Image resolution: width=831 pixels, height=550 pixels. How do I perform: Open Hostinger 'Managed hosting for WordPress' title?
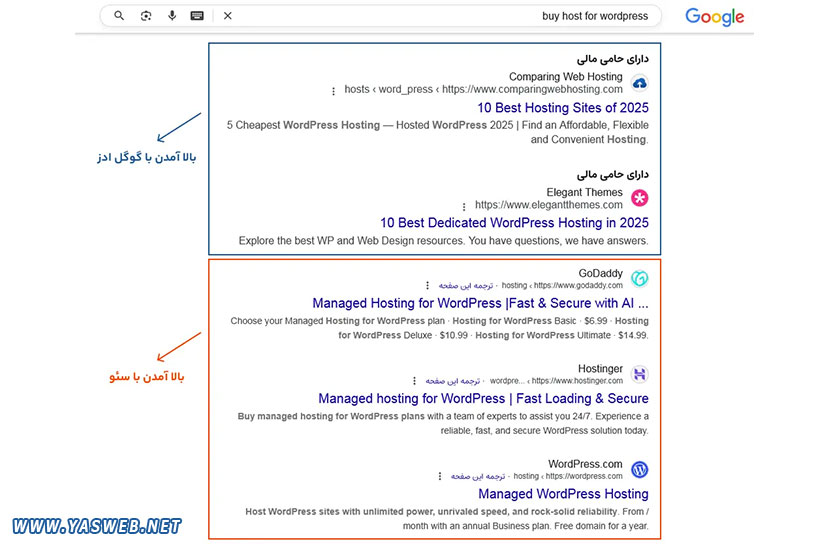pos(483,398)
